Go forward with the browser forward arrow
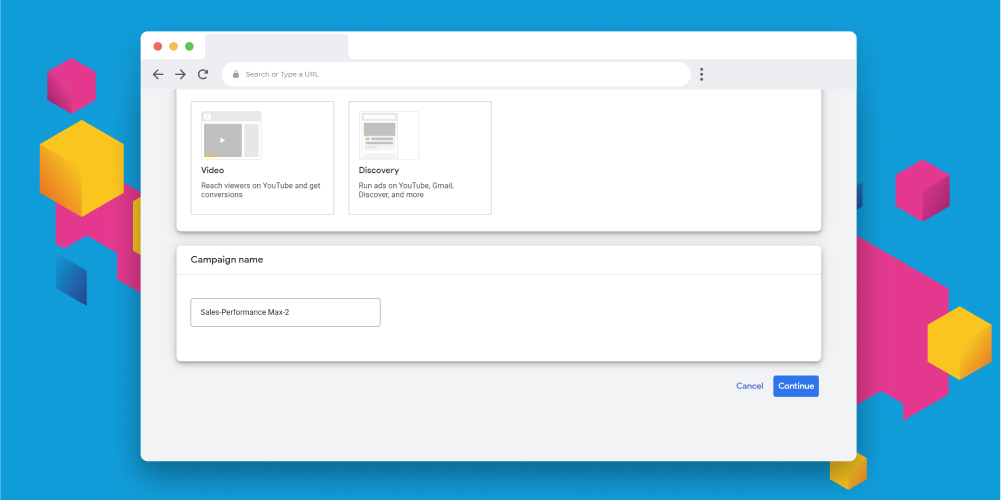The width and height of the screenshot is (1001, 500). (x=180, y=74)
